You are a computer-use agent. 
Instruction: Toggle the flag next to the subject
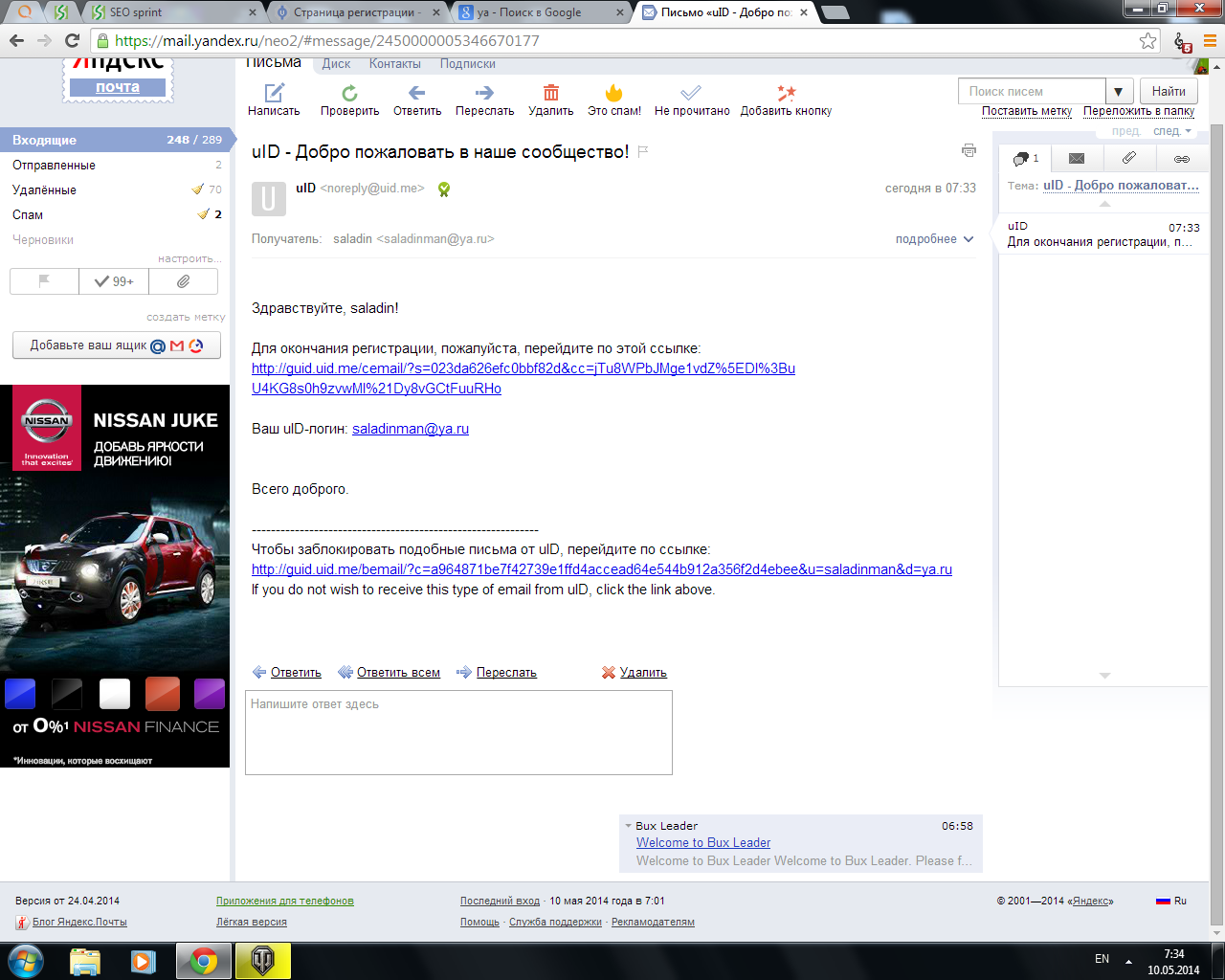pyautogui.click(x=643, y=151)
